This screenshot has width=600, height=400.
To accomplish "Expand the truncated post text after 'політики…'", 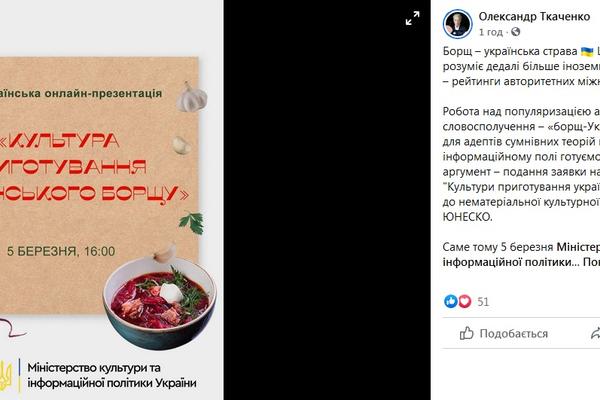I will (591, 262).
